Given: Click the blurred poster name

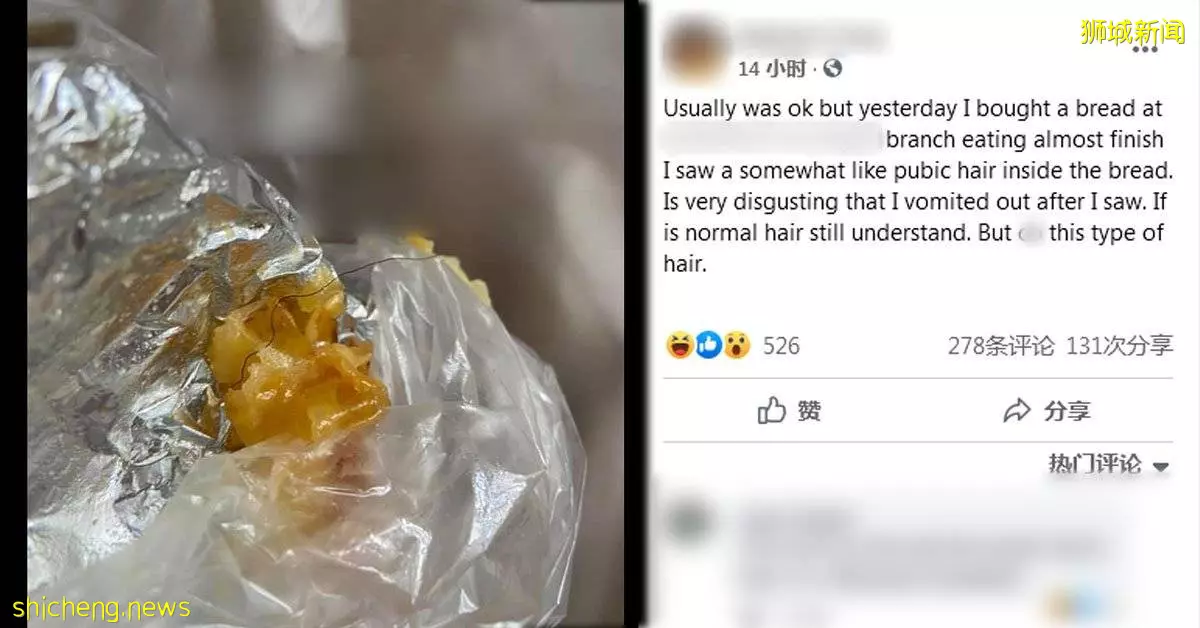Looking at the screenshot, I should (812, 37).
